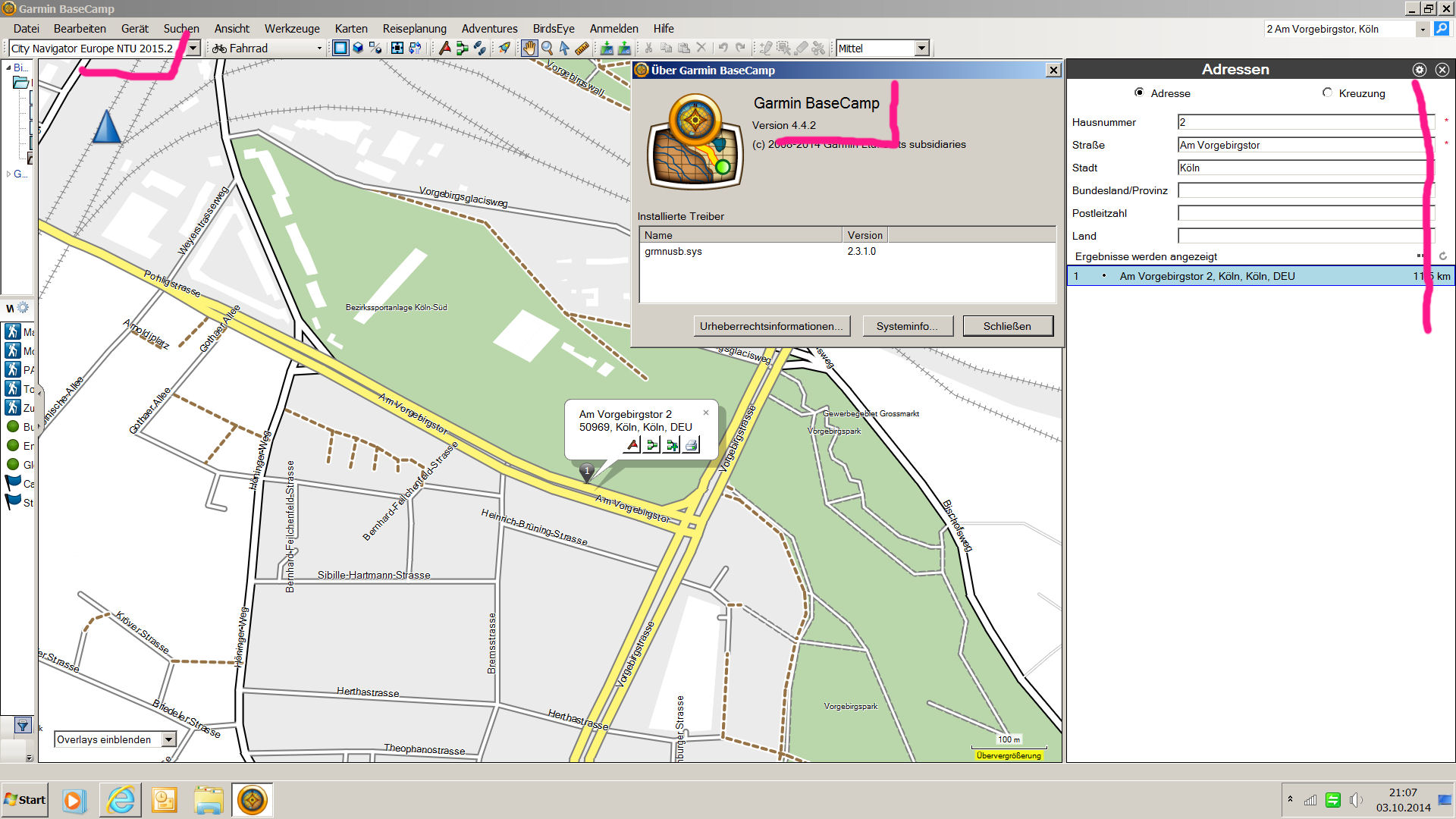Open the Reiseplanung menu
This screenshot has height=819, width=1456.
415,29
